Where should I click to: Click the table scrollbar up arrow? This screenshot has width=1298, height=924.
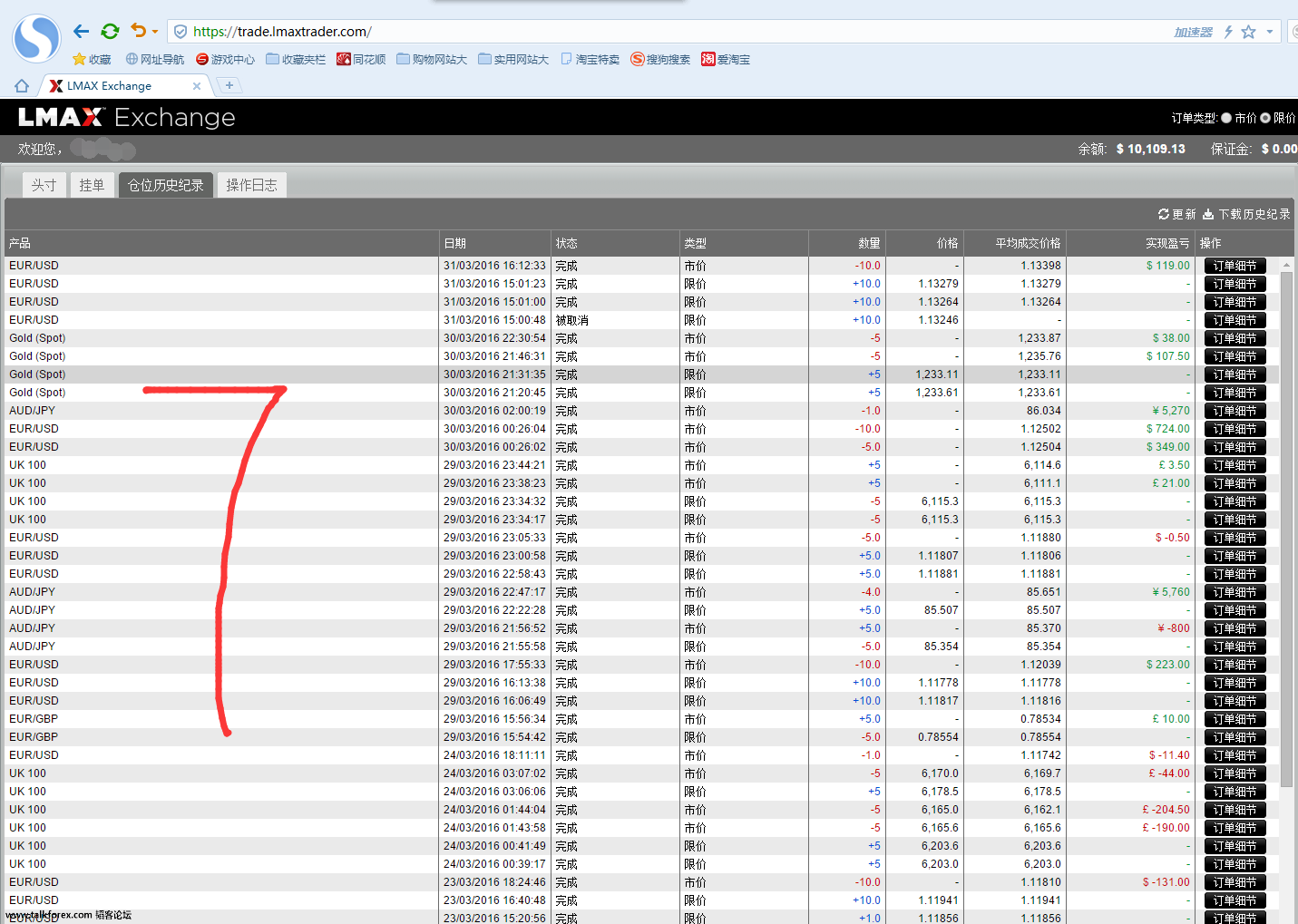[x=1286, y=265]
